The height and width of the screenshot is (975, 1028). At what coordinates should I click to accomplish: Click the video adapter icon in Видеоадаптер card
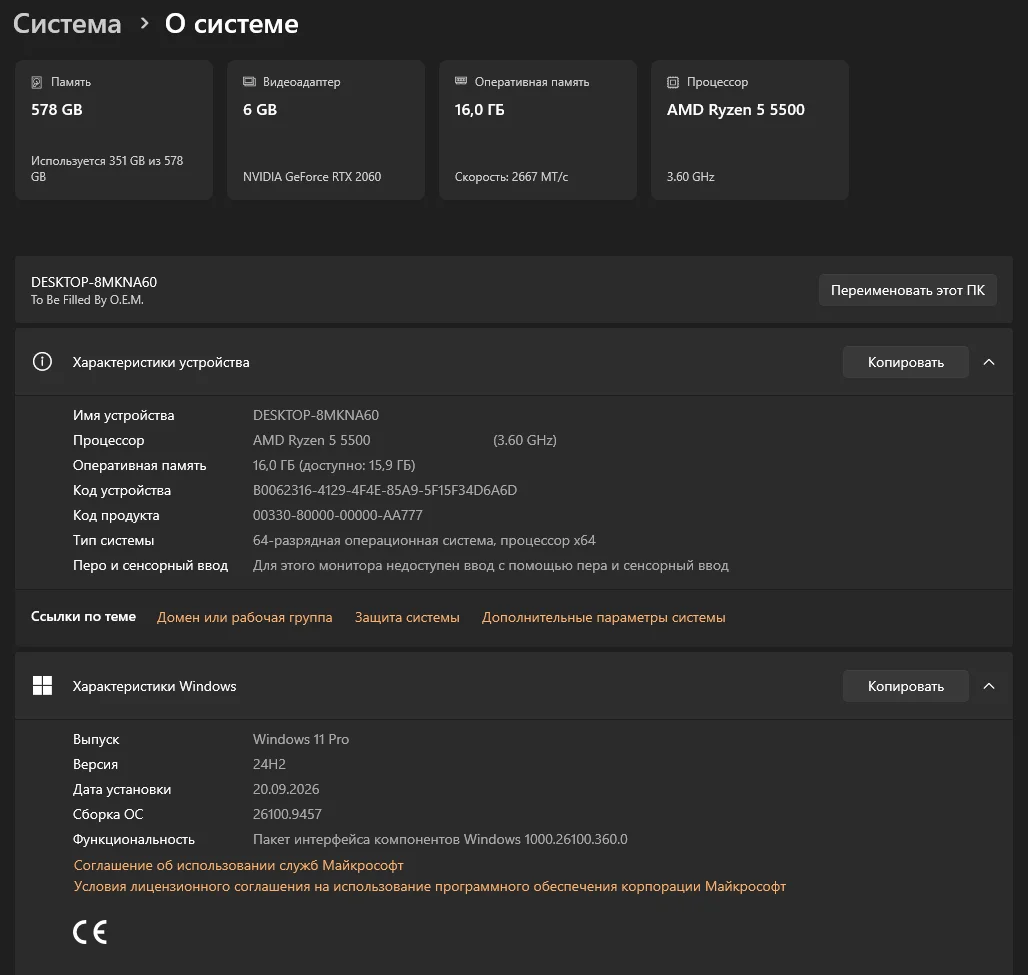(249, 81)
